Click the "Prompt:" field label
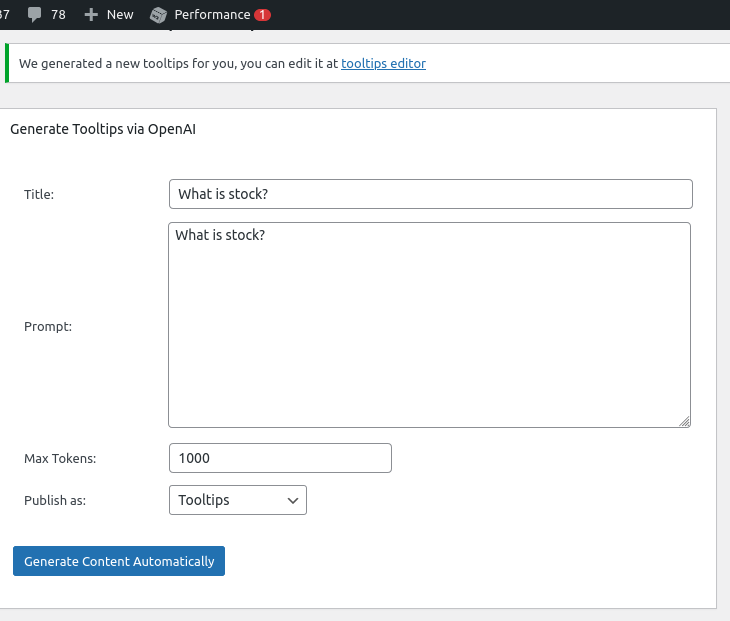This screenshot has height=621, width=730. point(48,326)
